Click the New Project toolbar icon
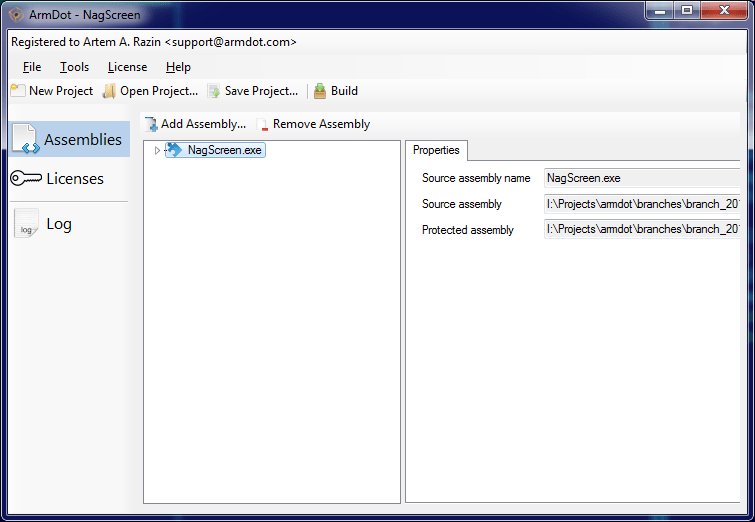The image size is (755, 522). (18, 91)
